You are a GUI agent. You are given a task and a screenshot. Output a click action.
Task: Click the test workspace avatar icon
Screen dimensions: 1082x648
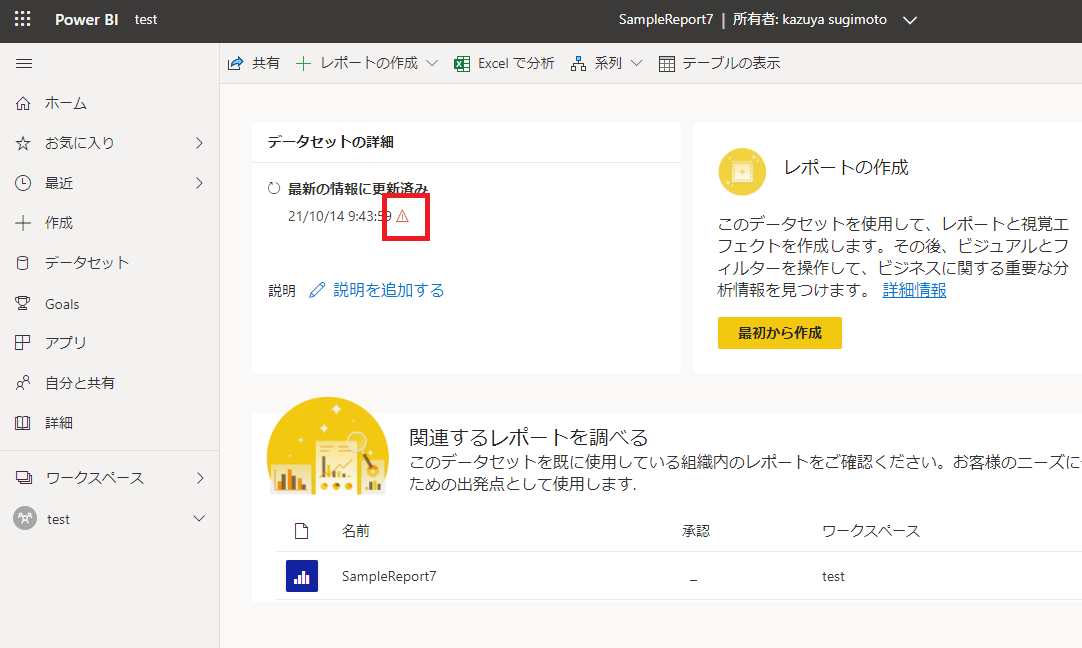click(x=25, y=518)
